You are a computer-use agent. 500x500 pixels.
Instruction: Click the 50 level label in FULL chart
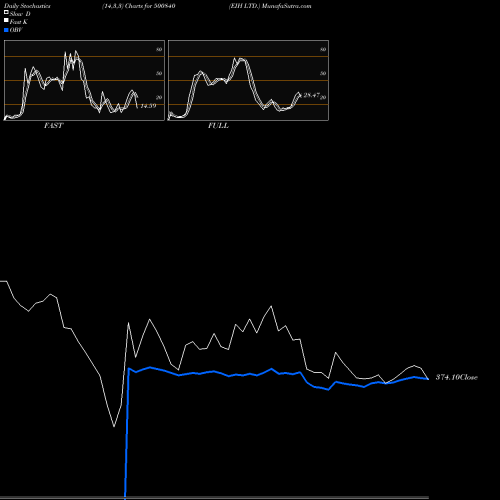[x=323, y=73]
